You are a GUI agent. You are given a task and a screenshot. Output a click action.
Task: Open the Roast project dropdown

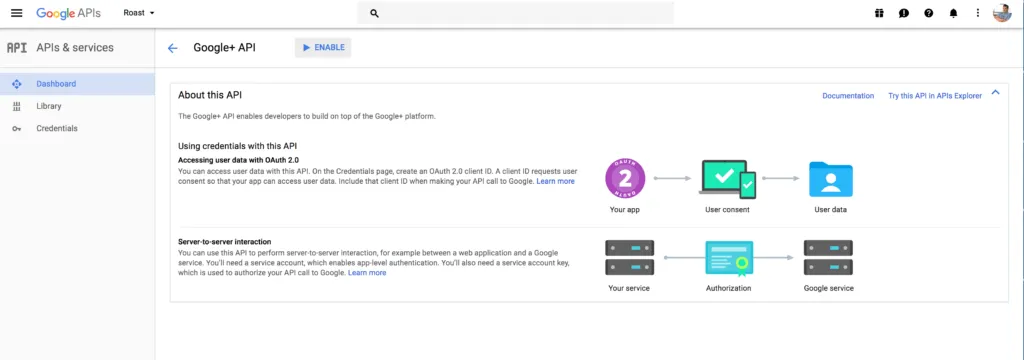[x=139, y=13]
